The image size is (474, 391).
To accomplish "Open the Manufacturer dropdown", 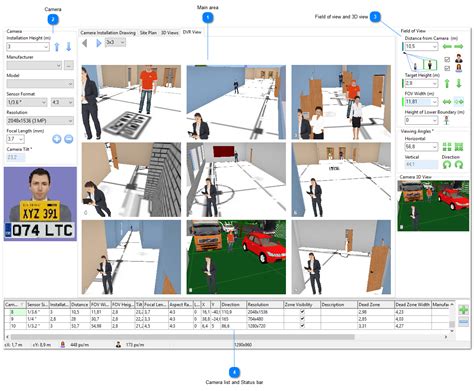I will click(58, 65).
